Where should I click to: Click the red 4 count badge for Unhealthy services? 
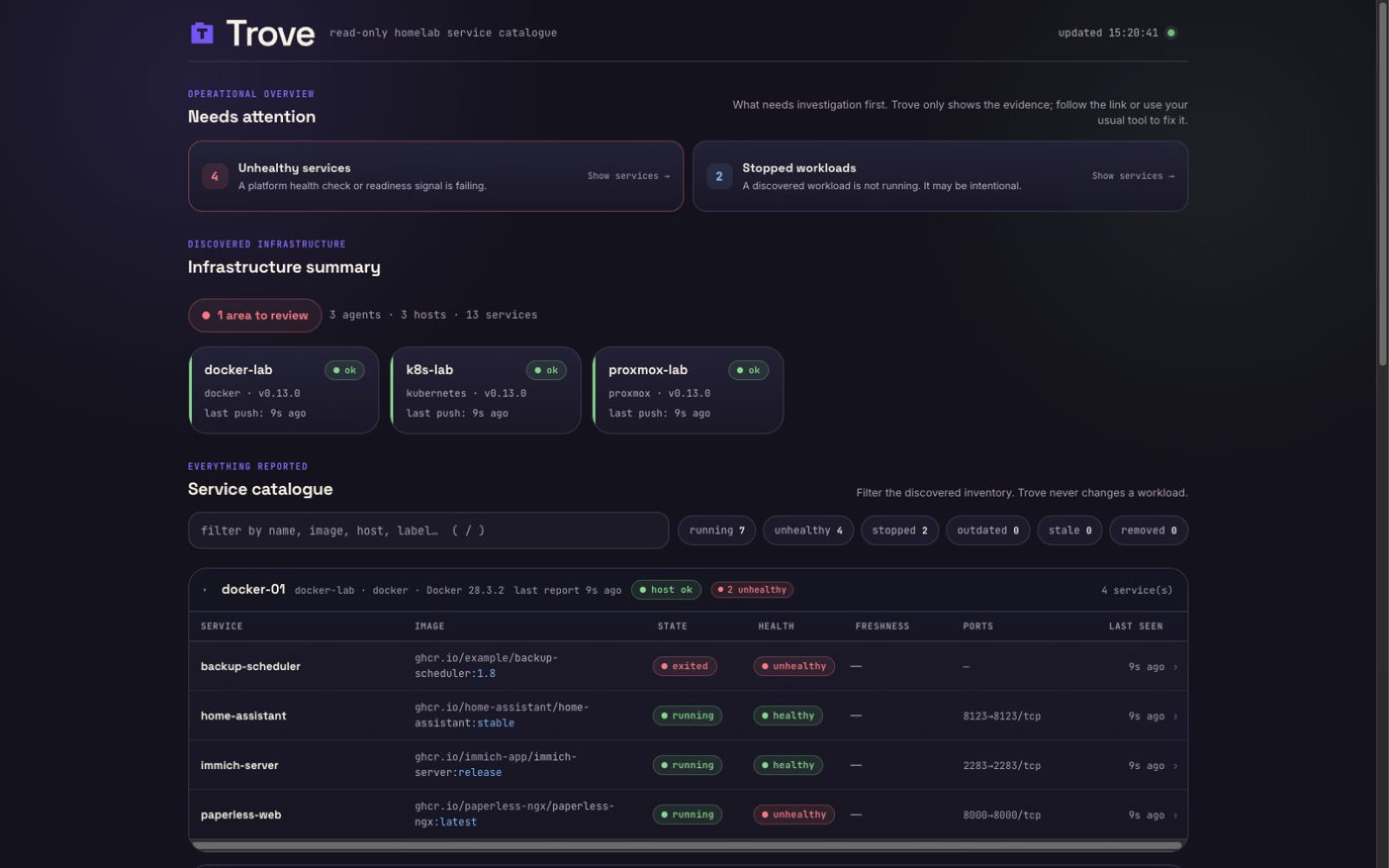[x=214, y=176]
